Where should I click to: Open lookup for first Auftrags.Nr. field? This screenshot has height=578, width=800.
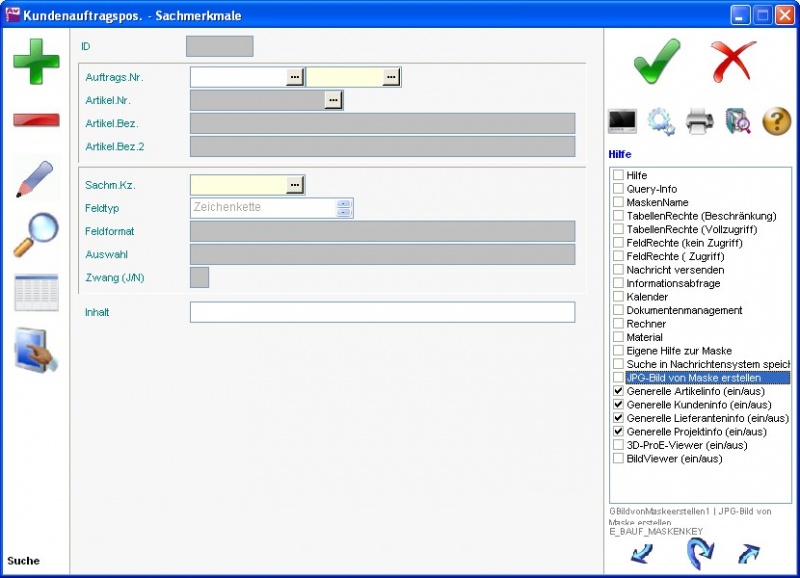click(x=294, y=77)
